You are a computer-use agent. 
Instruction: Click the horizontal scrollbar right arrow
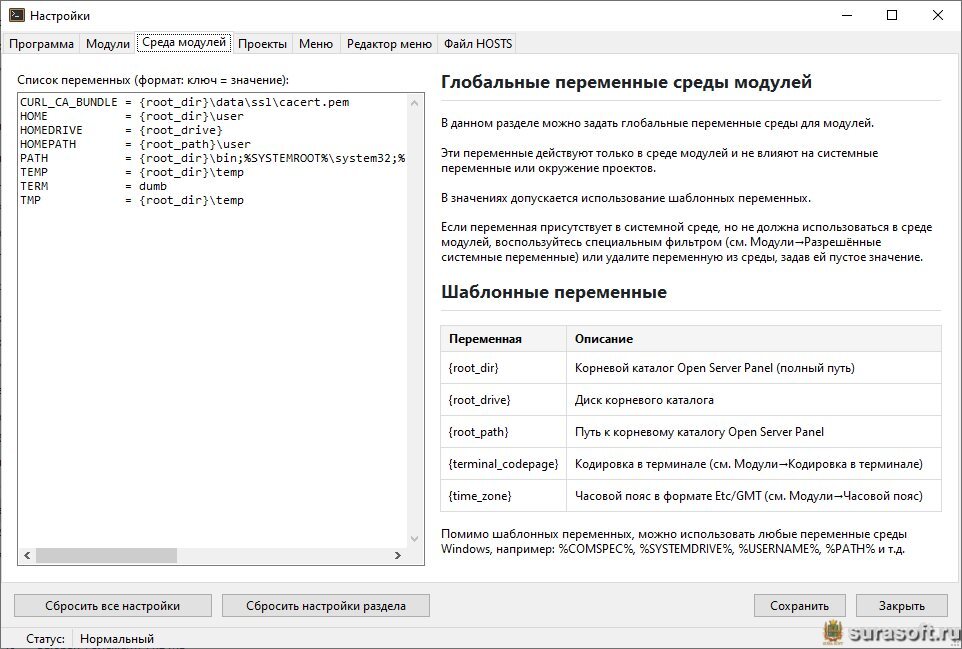[x=397, y=556]
